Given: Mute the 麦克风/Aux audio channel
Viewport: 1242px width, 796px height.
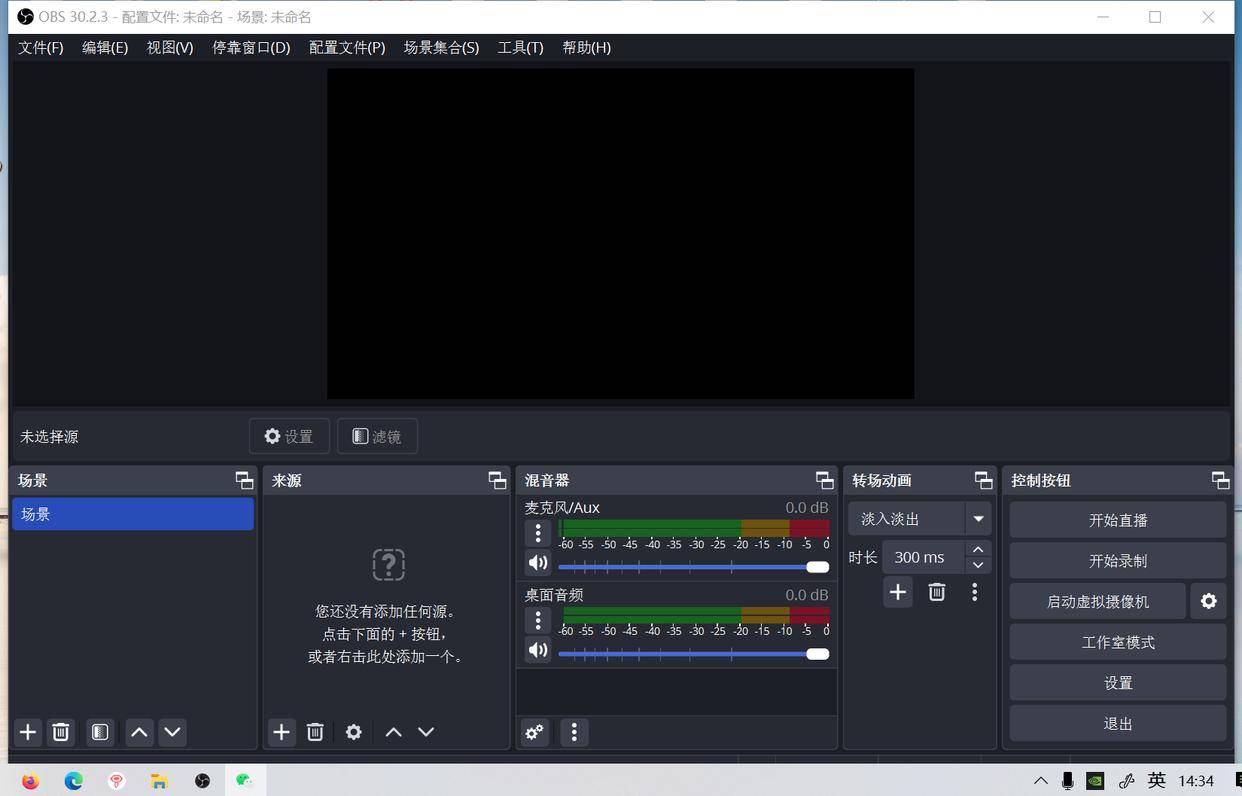Looking at the screenshot, I should tap(538, 563).
